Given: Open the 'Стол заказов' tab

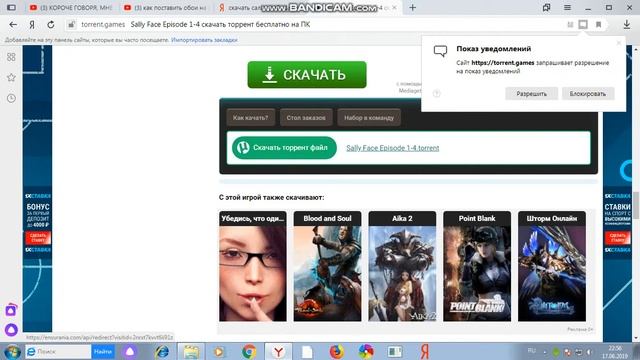Looking at the screenshot, I should tap(306, 118).
